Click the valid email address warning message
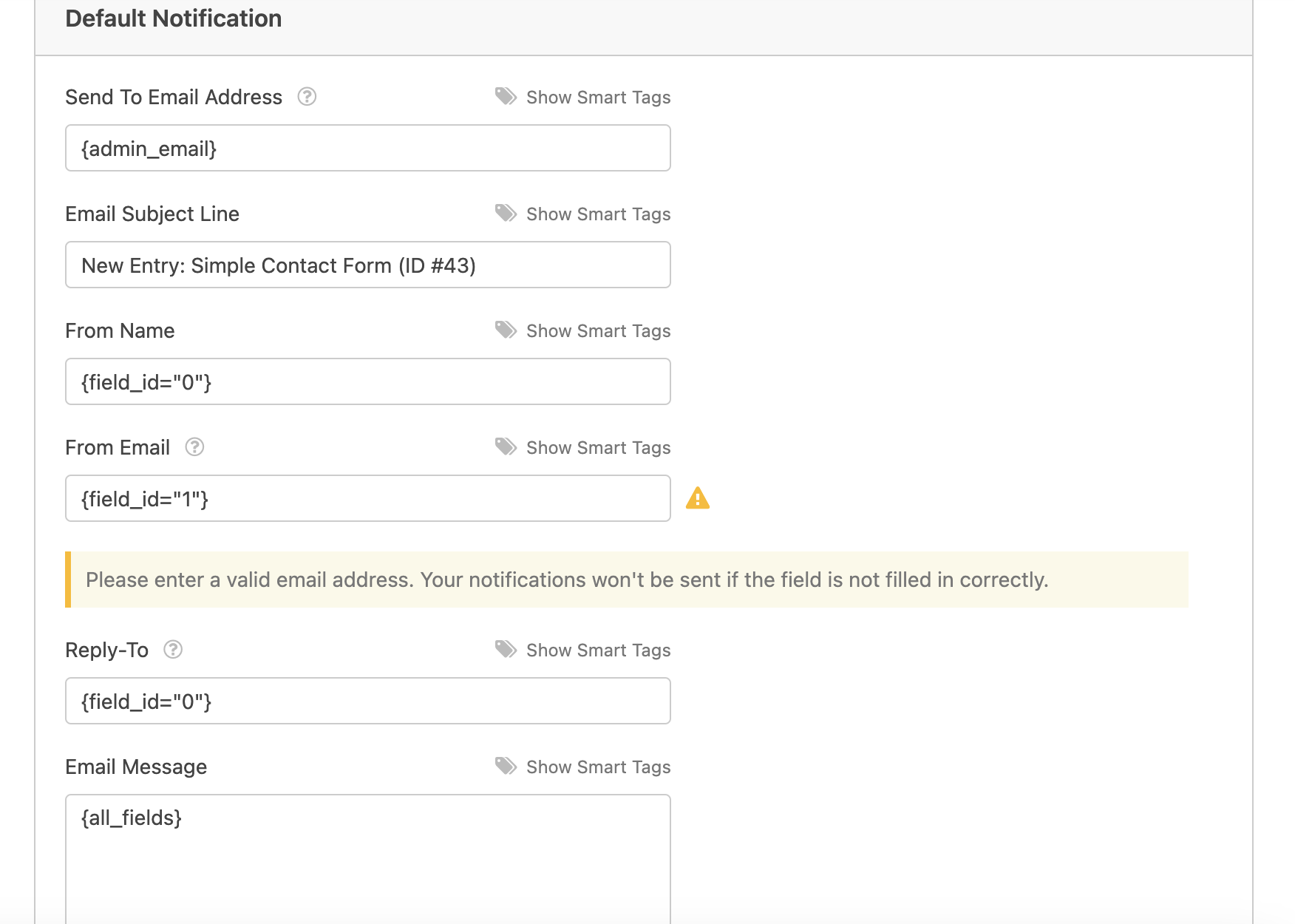The image size is (1295, 924). coord(627,580)
